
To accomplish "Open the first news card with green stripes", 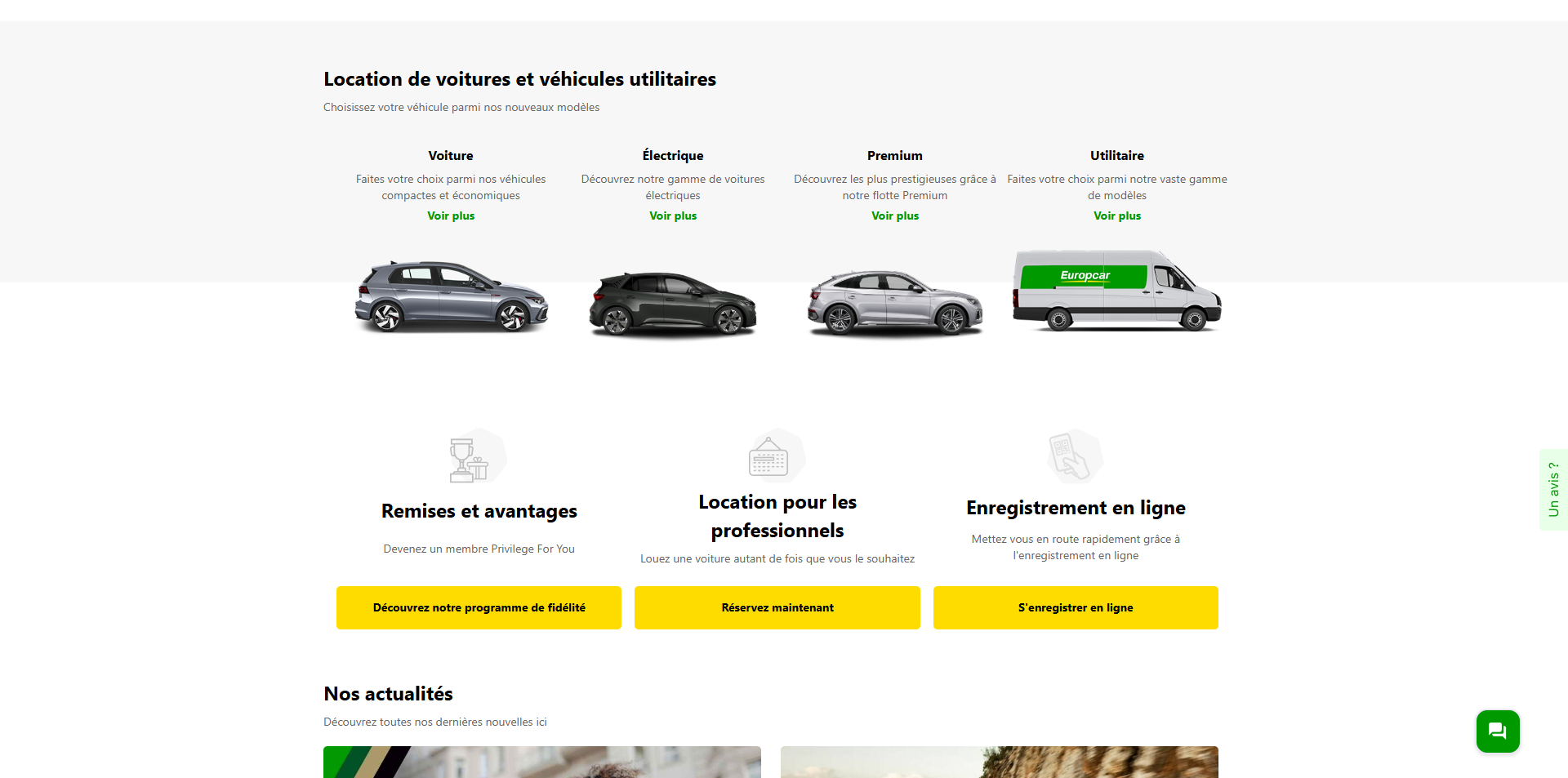I will pos(542,762).
